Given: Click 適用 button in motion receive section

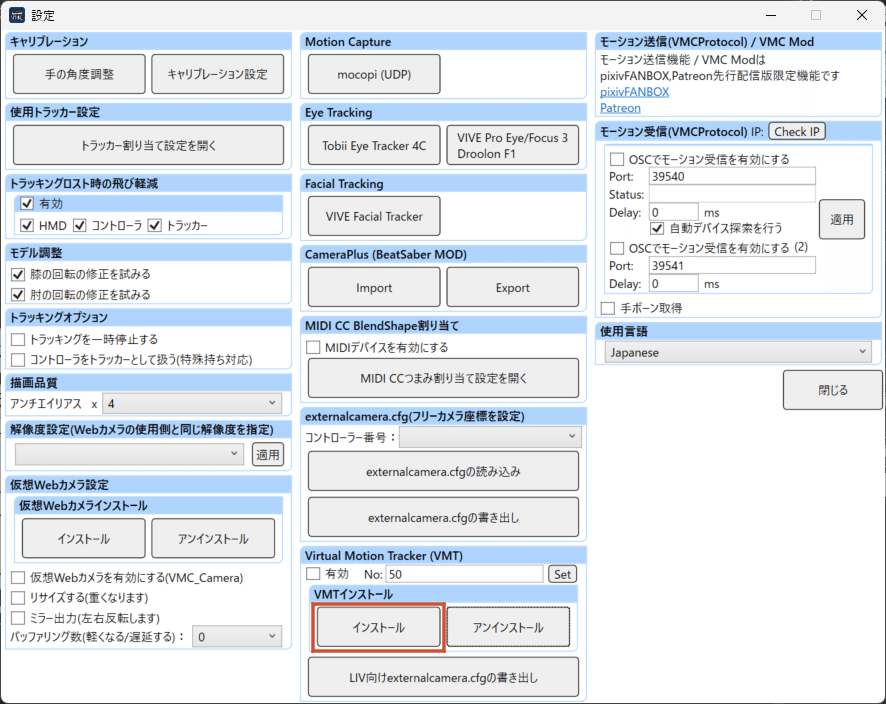Looking at the screenshot, I should pos(841,219).
